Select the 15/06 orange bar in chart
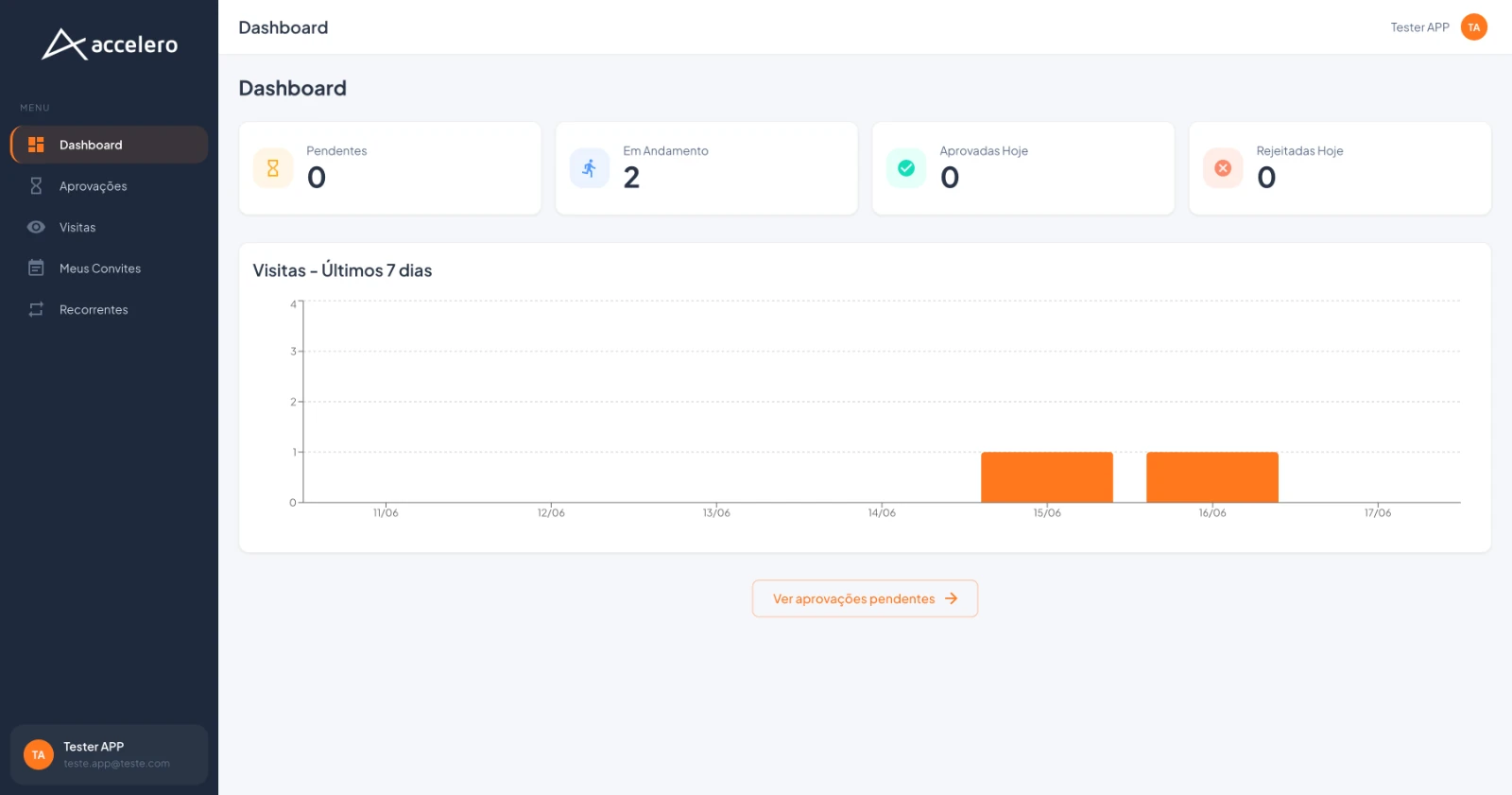This screenshot has width=1512, height=795. (x=1047, y=477)
